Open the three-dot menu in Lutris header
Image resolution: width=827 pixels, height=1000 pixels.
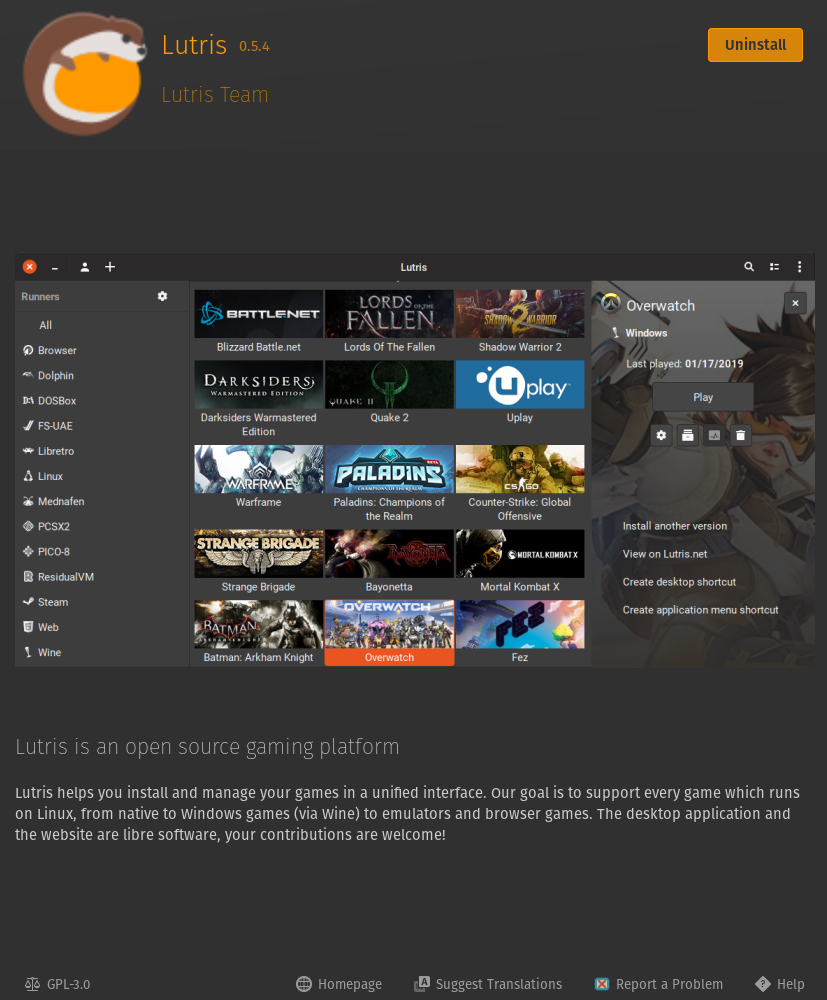pos(799,267)
